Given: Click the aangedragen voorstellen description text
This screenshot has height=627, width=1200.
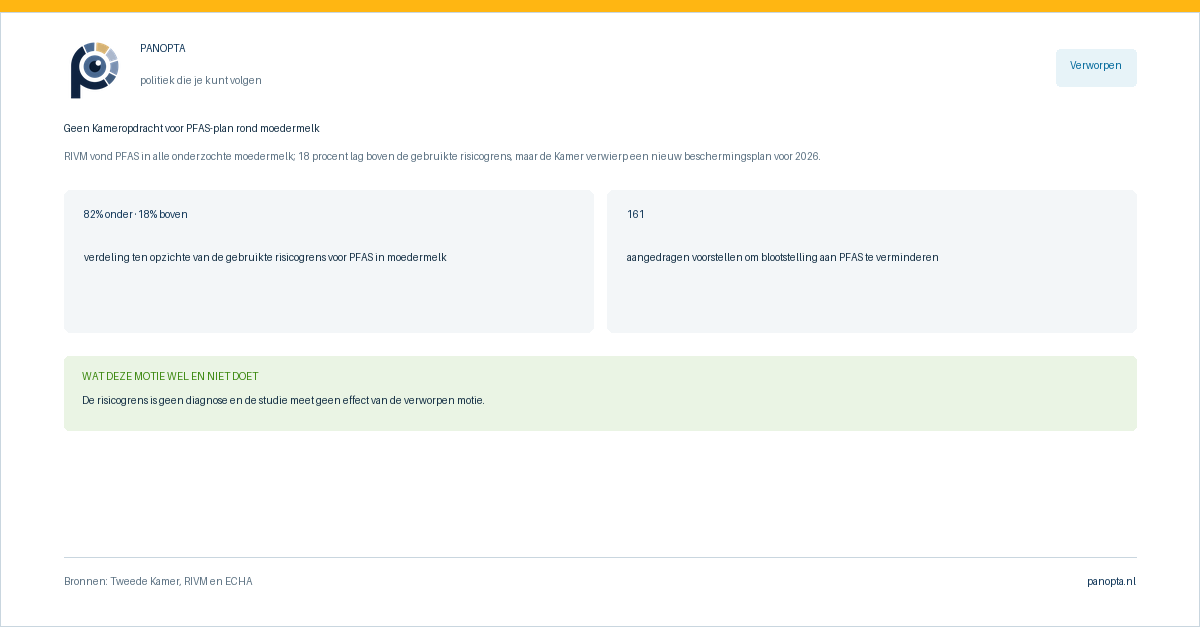Looking at the screenshot, I should 783,257.
